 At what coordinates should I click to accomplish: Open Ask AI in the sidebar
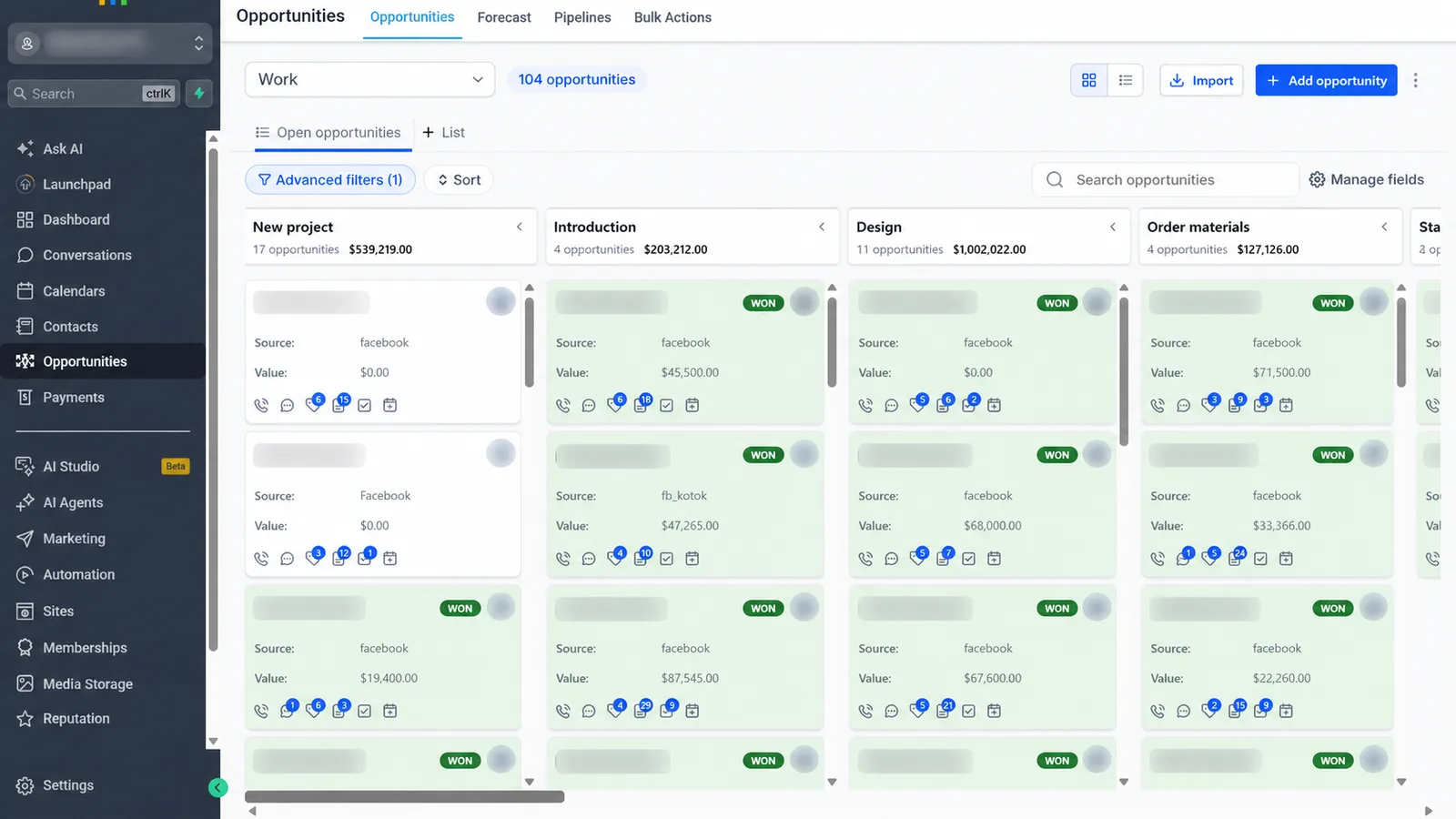(62, 148)
